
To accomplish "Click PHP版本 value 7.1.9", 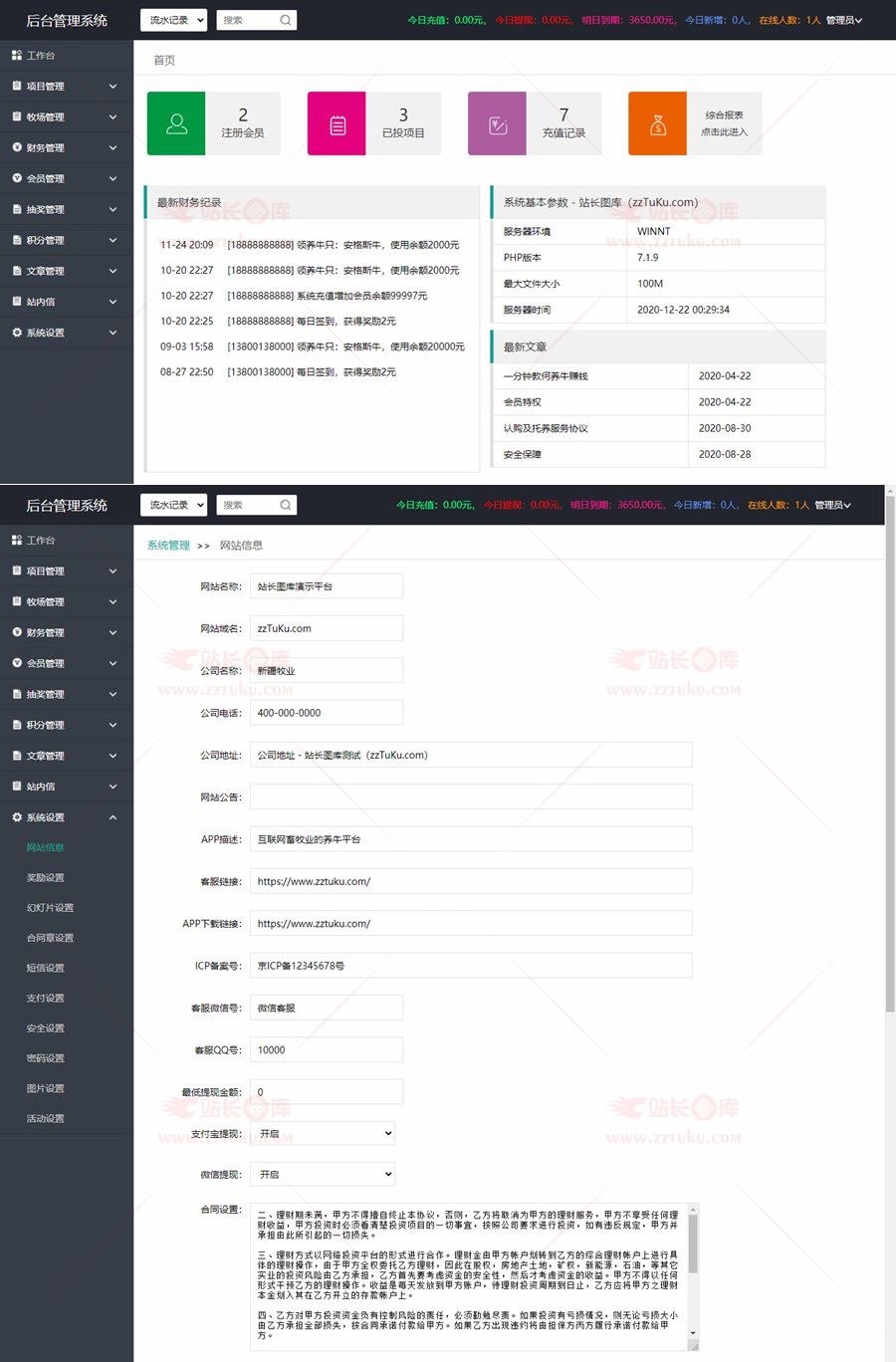I will (x=648, y=257).
